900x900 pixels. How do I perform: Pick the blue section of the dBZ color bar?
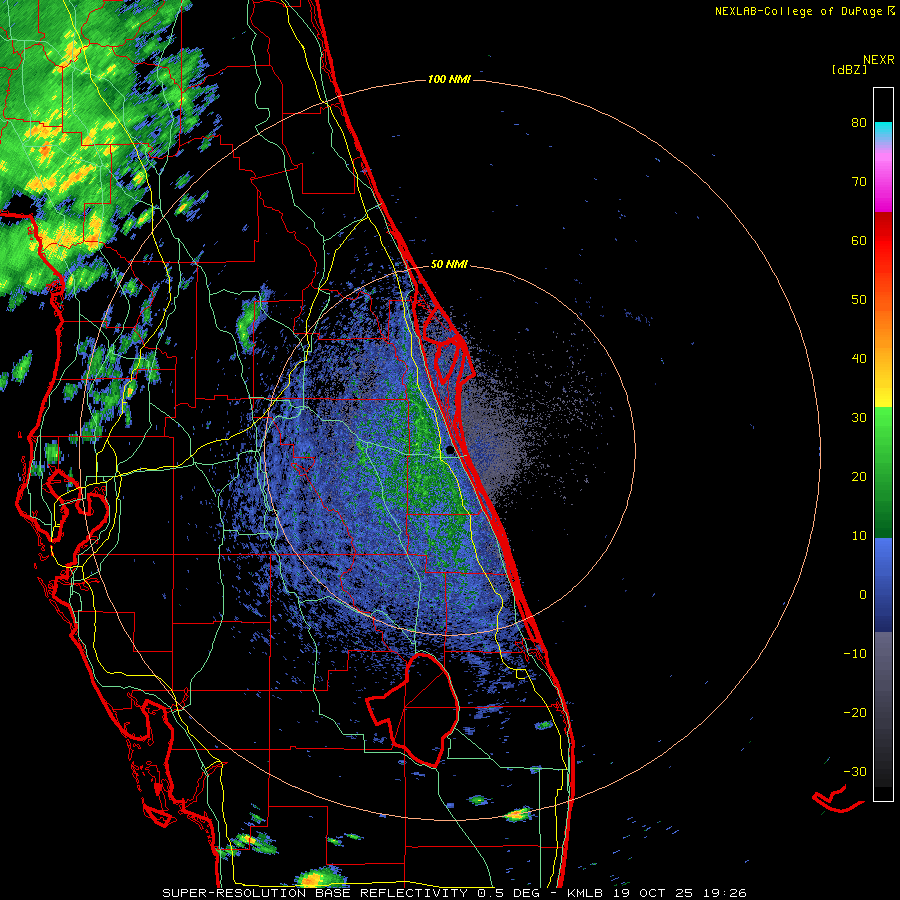883,584
